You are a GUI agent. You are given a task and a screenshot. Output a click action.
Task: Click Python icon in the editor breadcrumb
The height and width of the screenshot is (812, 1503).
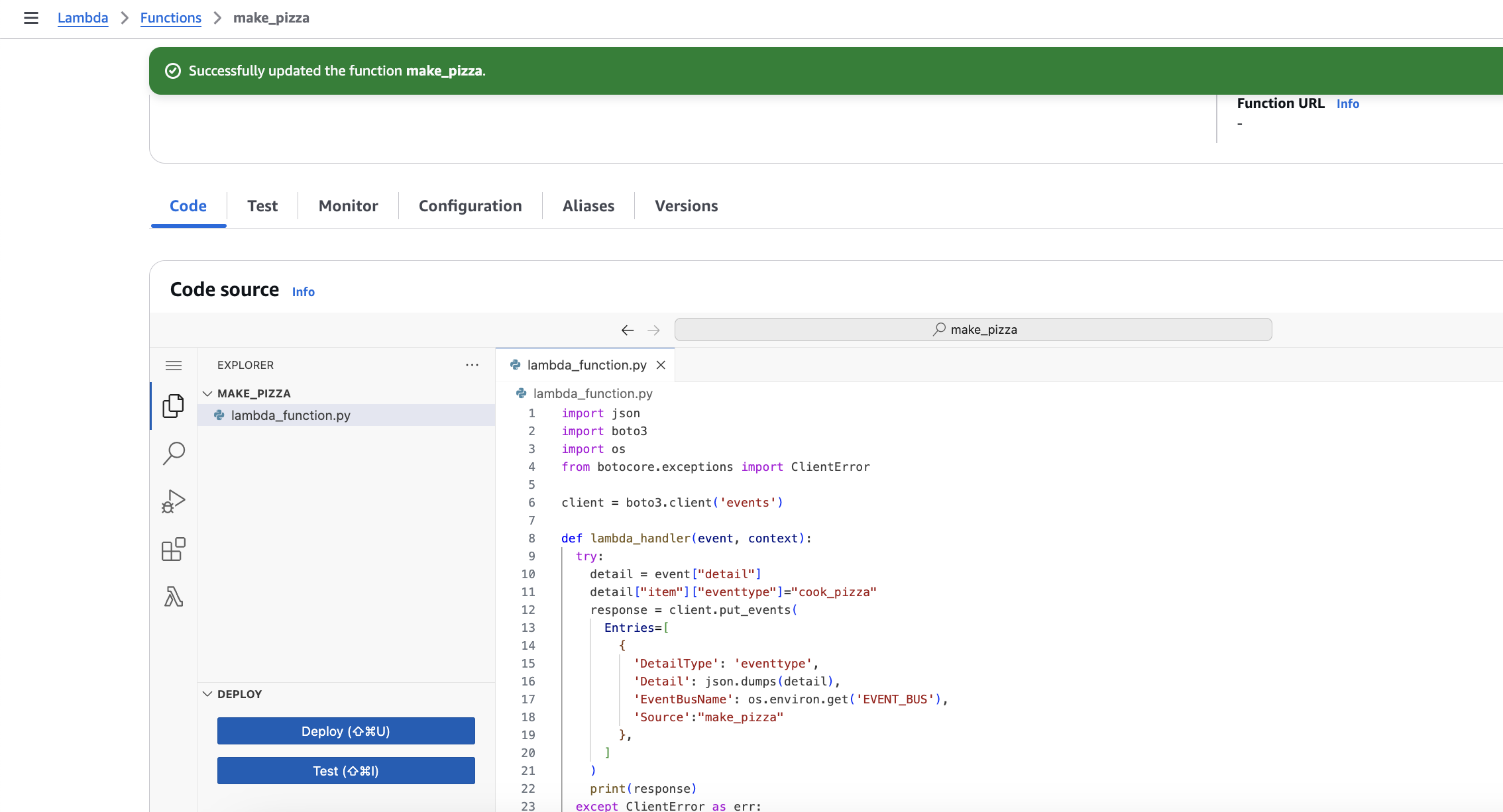(x=521, y=393)
